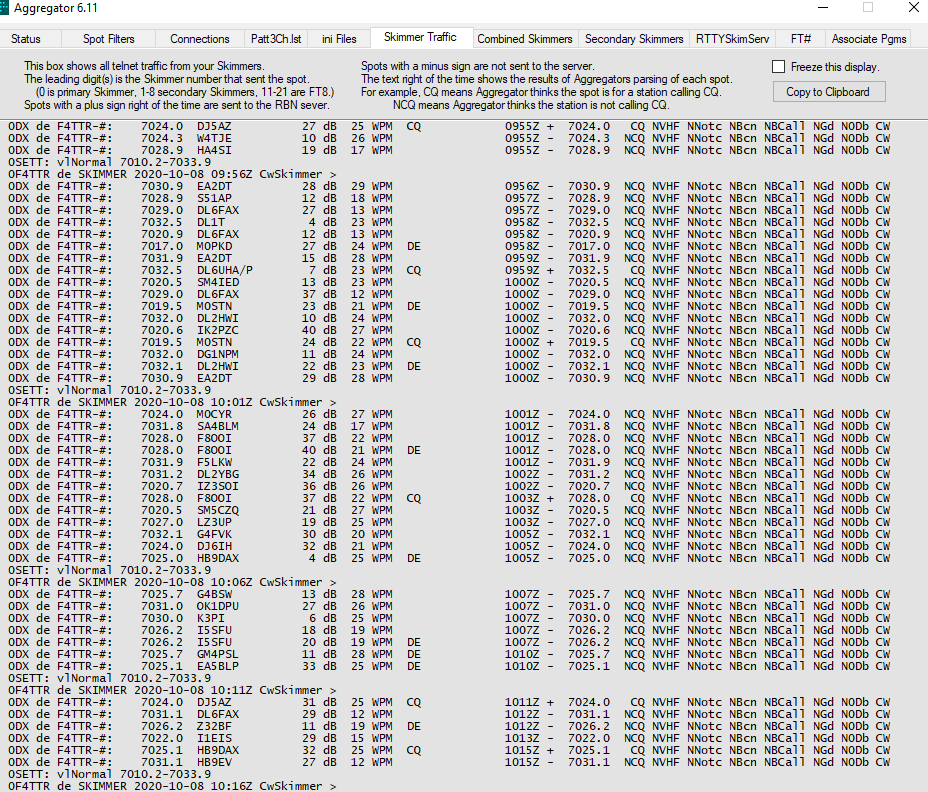Click the SKIMMER 2020-10-08 10:06Z line
928x792 pixels.
[x=172, y=582]
